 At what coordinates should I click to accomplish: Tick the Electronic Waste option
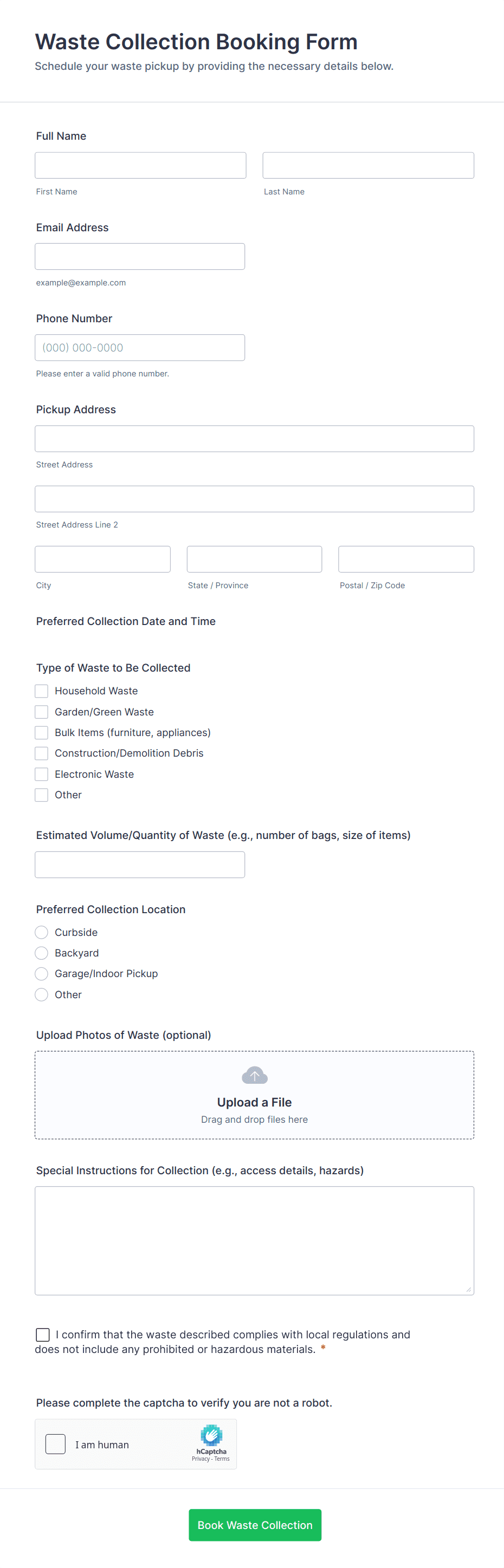click(x=41, y=775)
